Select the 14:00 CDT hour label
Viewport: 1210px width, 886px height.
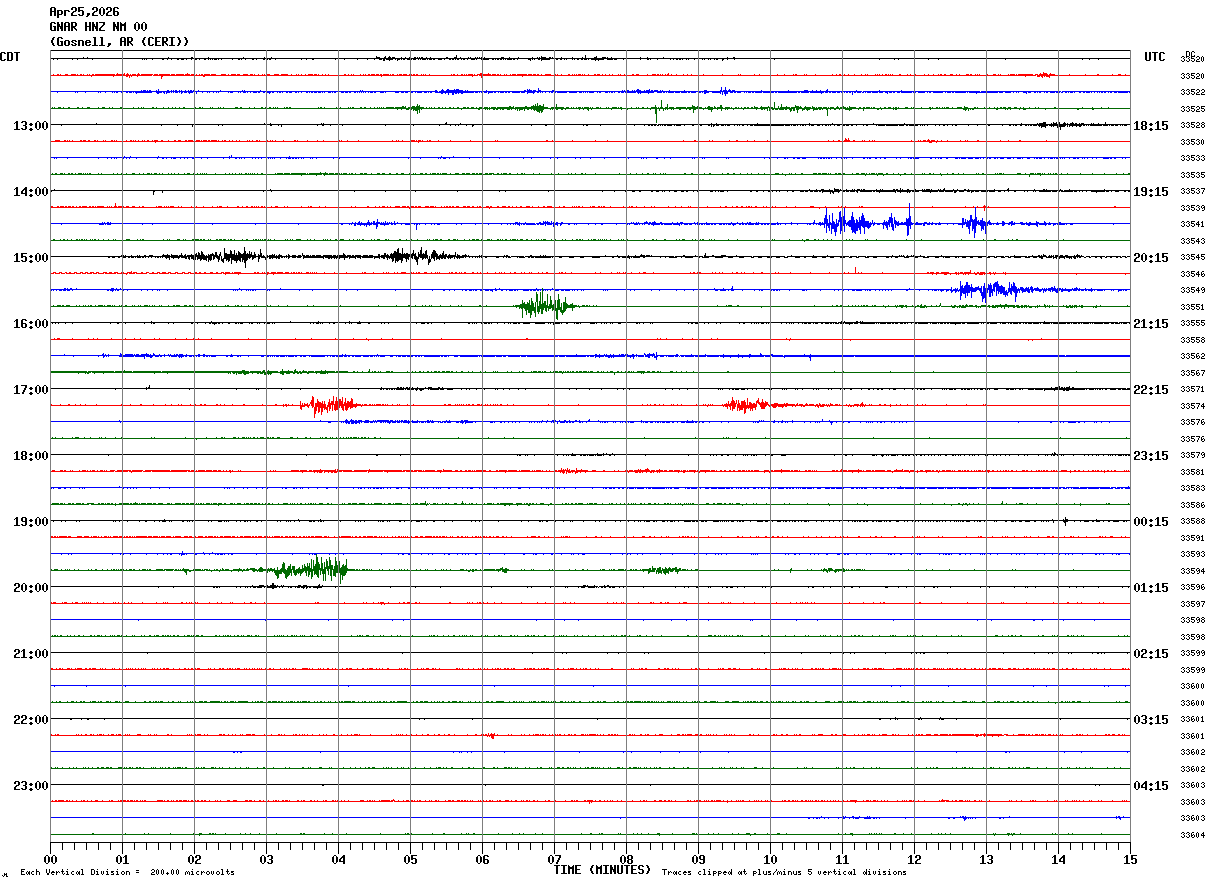point(30,192)
